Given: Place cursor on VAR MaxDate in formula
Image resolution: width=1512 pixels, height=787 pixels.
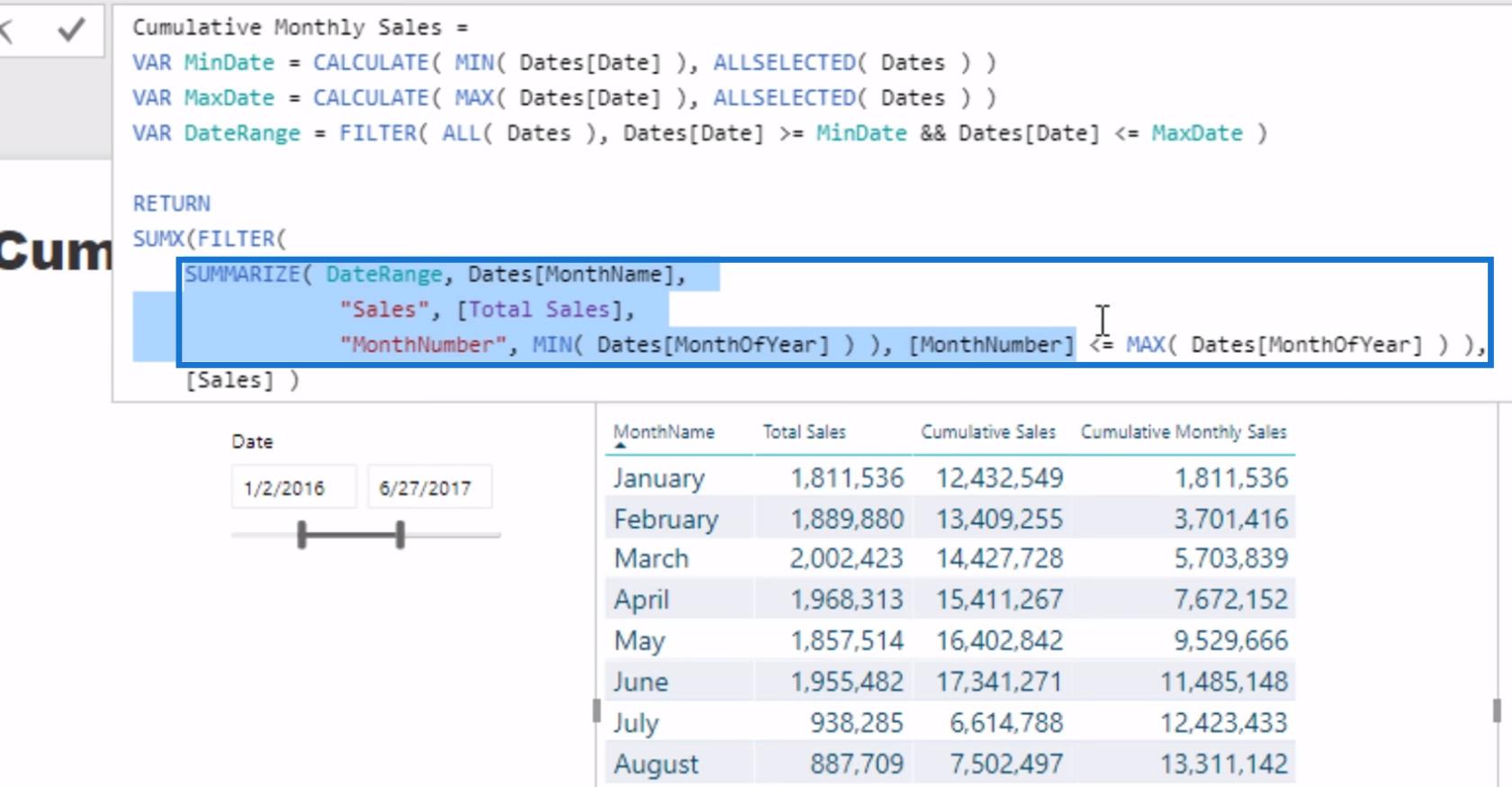Looking at the screenshot, I should [x=203, y=98].
